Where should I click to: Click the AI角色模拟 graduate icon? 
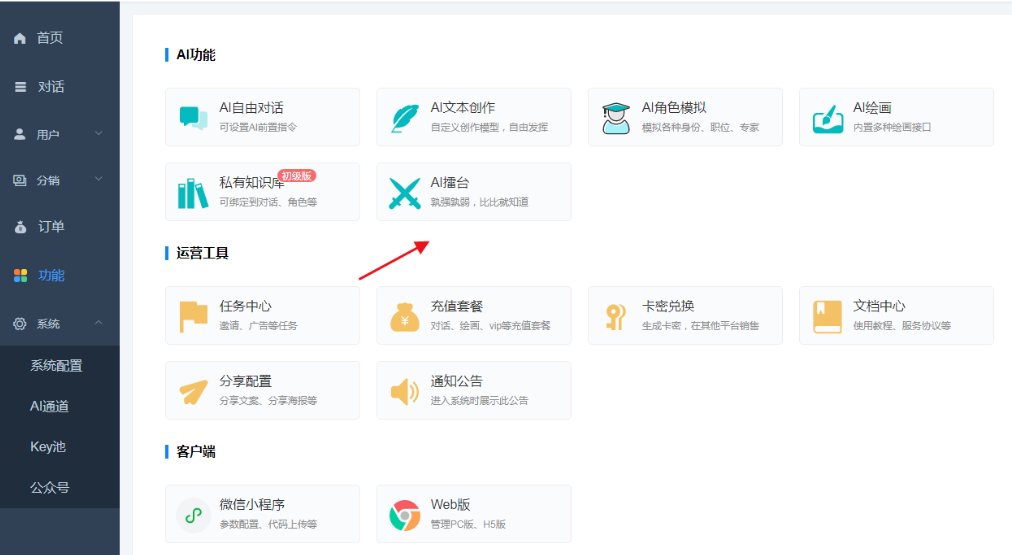[616, 118]
